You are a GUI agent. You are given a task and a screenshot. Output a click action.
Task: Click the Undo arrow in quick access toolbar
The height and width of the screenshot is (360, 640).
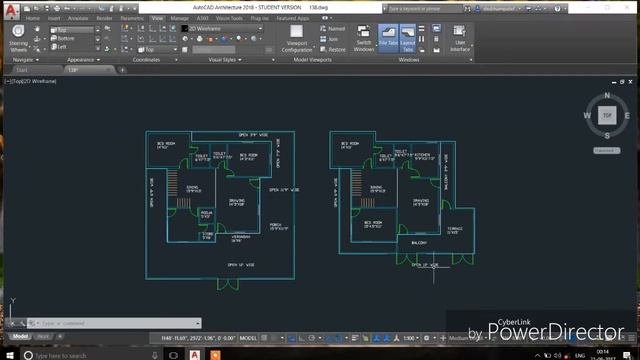(x=67, y=8)
